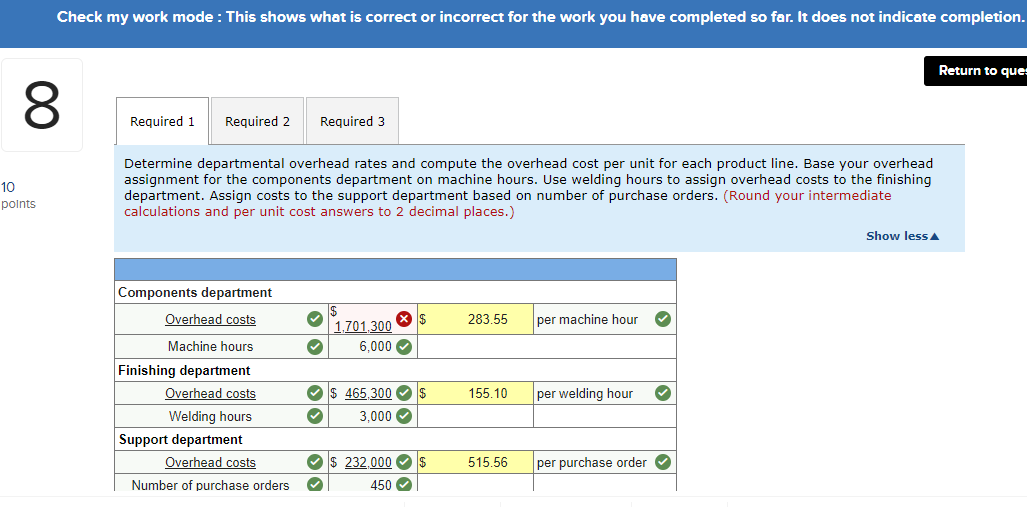
Task: Click green check after Support Overhead costs label
Action: 315,462
